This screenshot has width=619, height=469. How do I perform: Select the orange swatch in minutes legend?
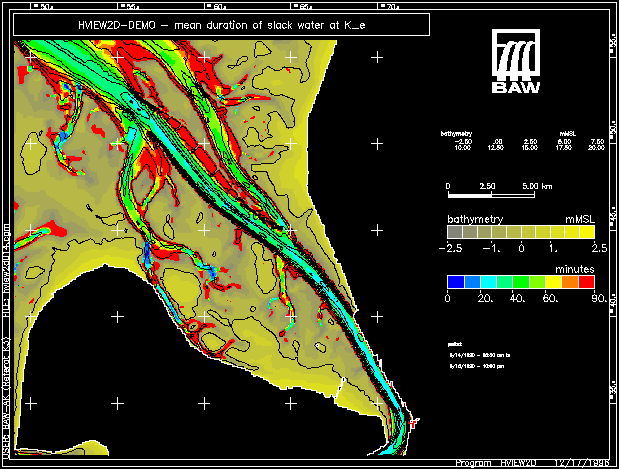570,282
